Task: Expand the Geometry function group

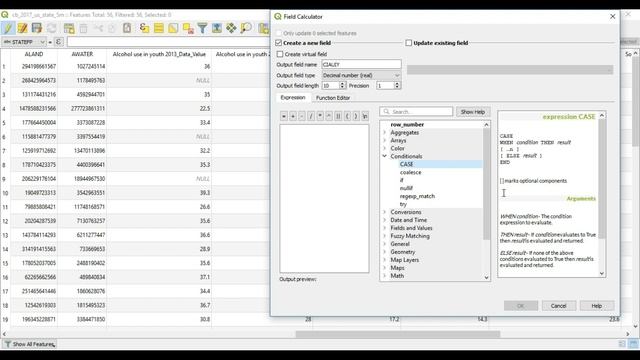Action: (x=384, y=252)
